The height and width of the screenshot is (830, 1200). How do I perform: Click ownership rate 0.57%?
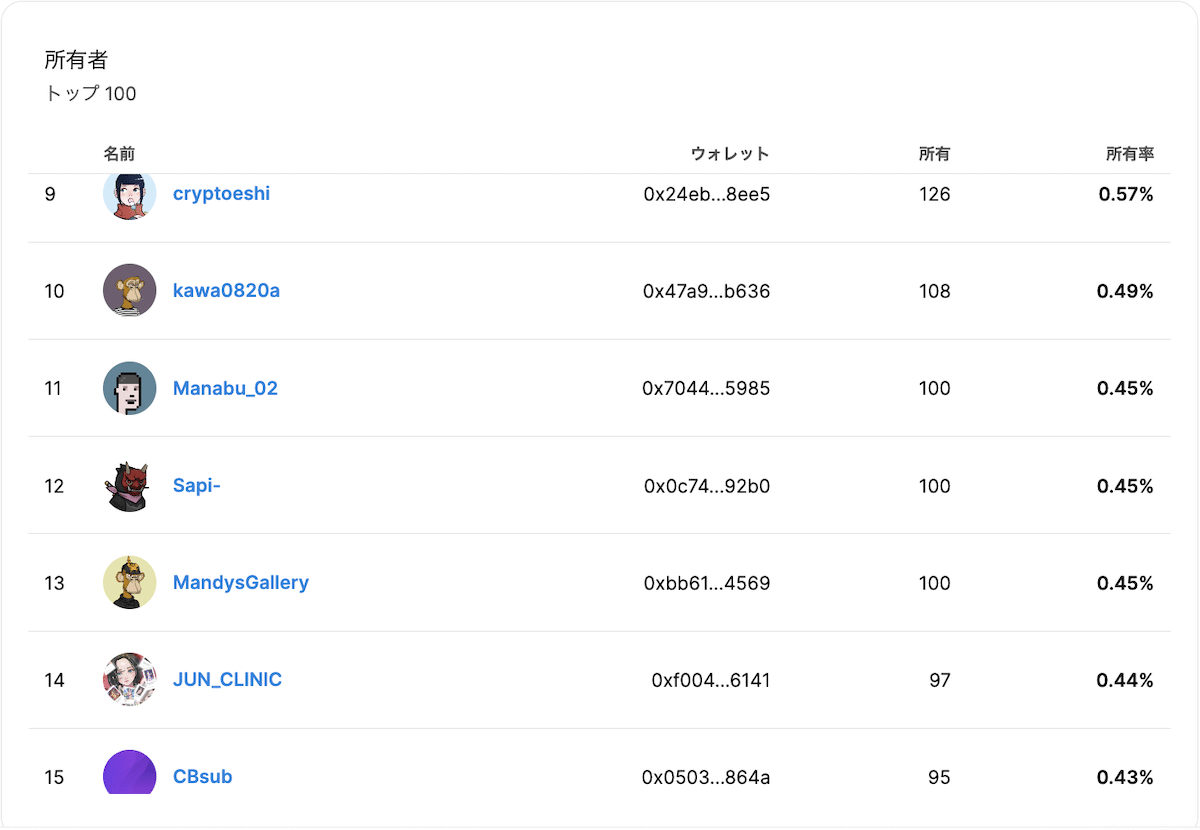(1126, 194)
